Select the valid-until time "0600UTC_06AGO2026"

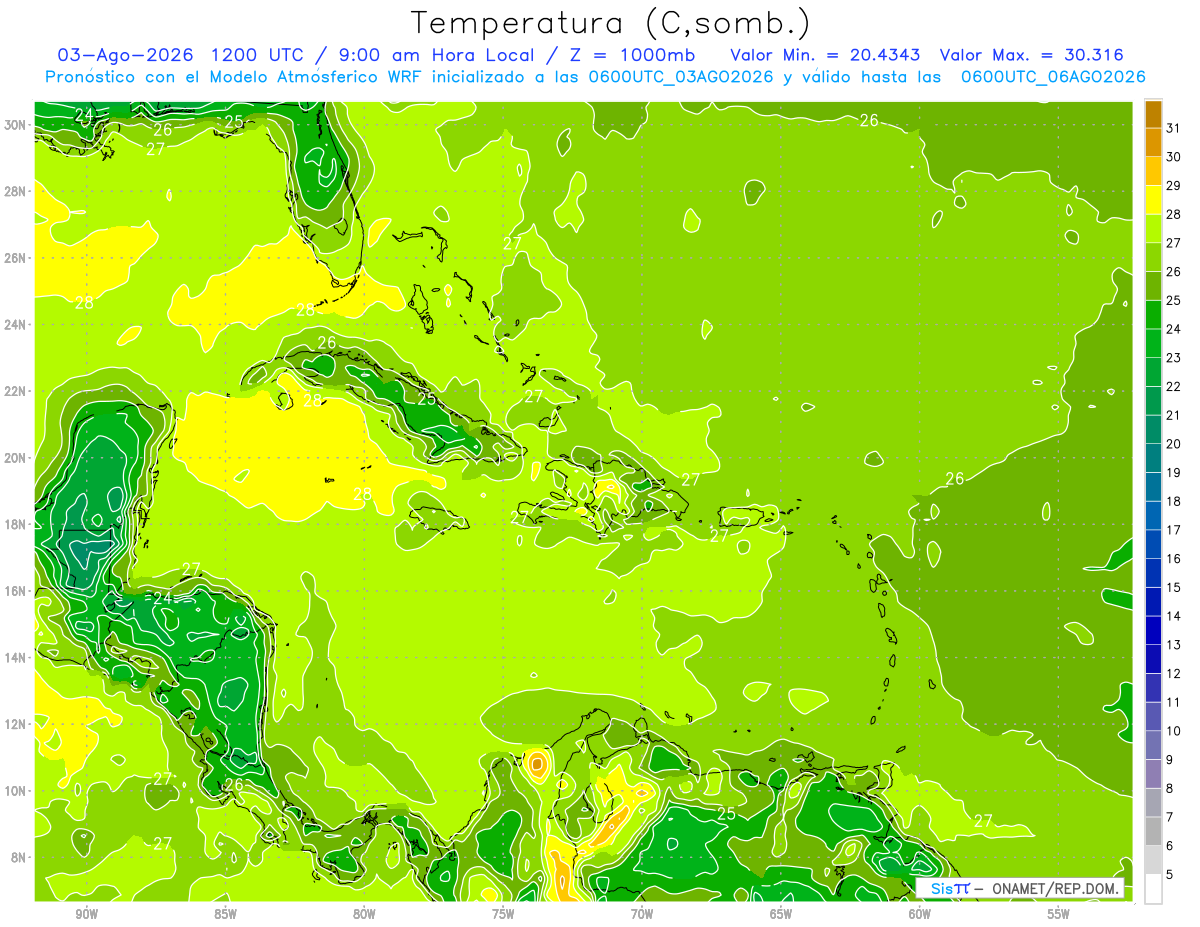[x=1053, y=77]
